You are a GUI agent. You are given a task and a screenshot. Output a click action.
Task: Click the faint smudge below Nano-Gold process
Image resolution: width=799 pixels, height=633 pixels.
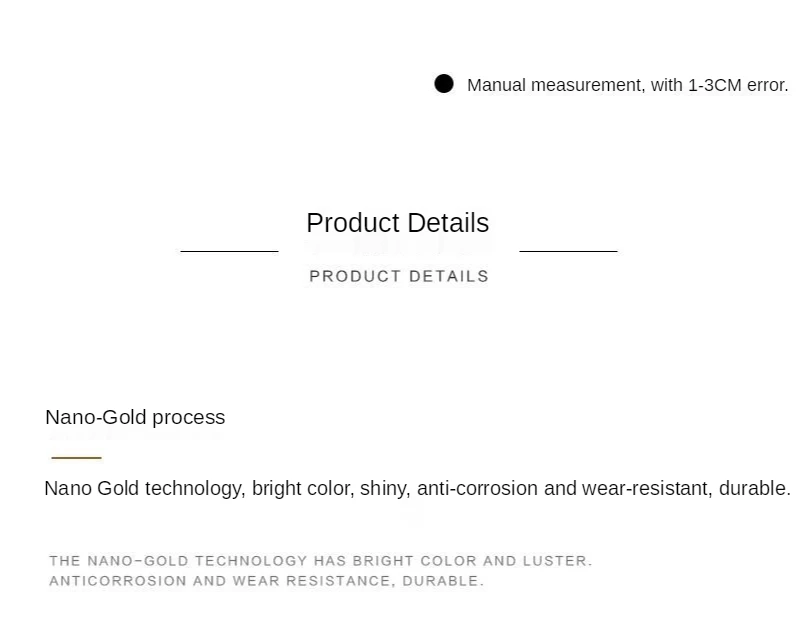click(x=133, y=437)
